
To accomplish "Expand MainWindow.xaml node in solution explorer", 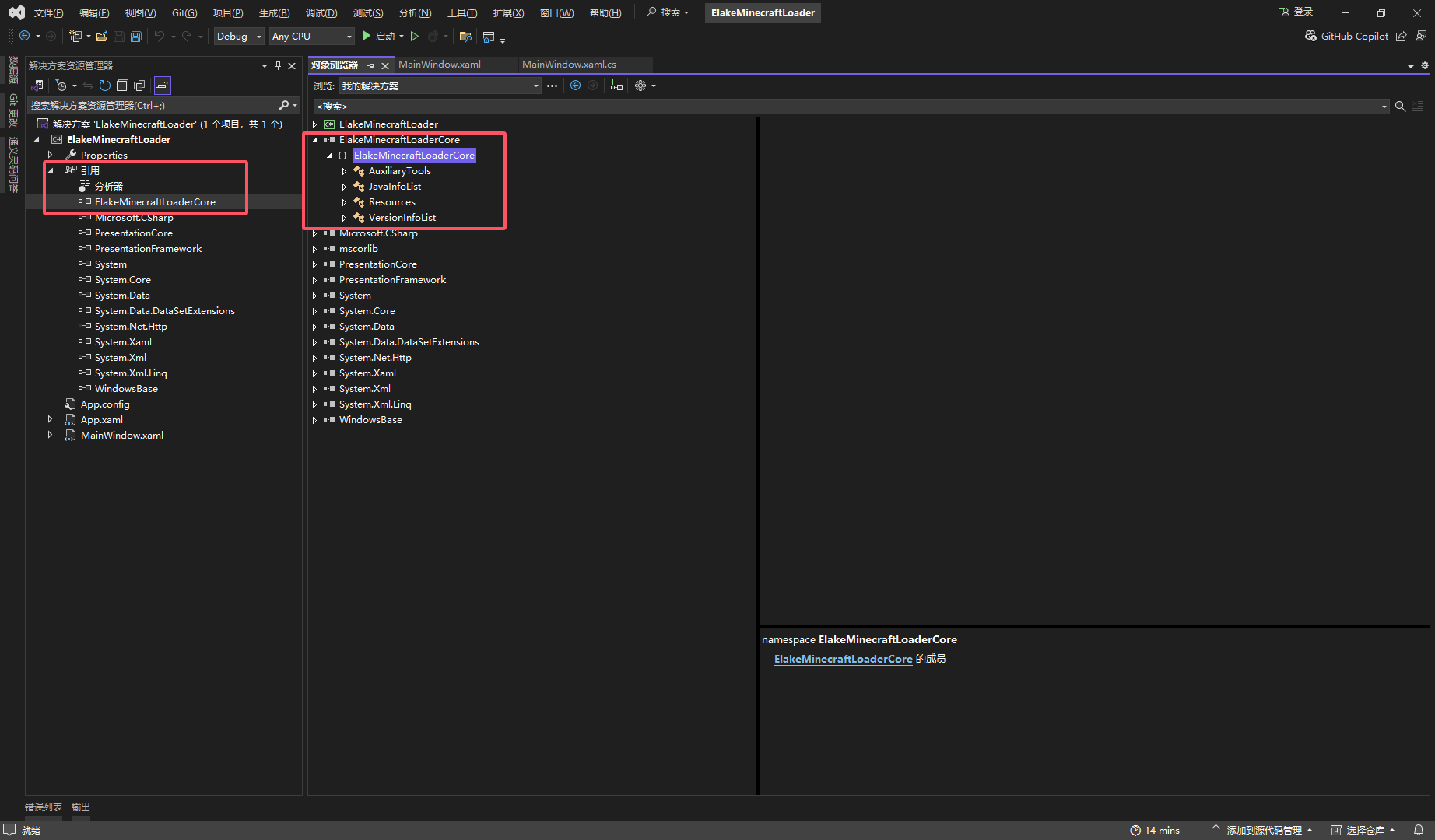I will (51, 435).
